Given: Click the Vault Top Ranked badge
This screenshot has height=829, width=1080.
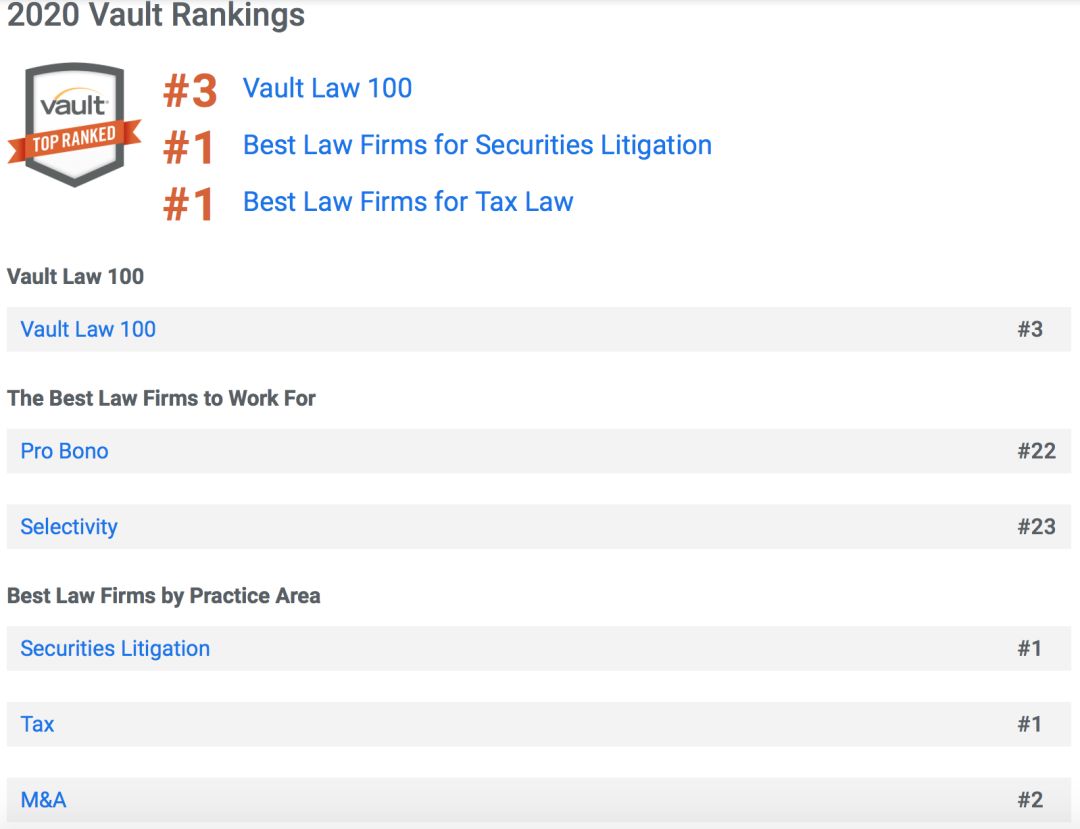Looking at the screenshot, I should pyautogui.click(x=74, y=125).
